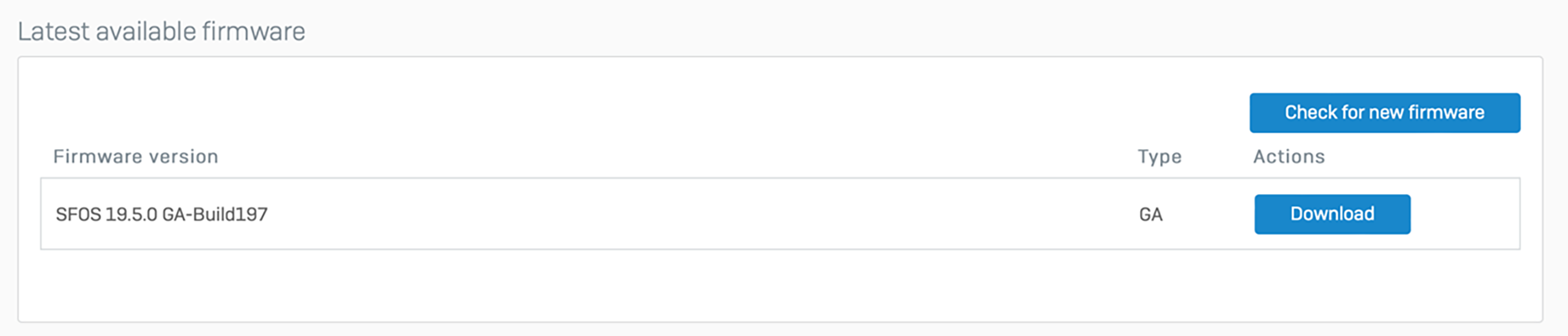The height and width of the screenshot is (336, 1568).
Task: Download the SFOS 19.5.0 firmware
Action: 1332,214
